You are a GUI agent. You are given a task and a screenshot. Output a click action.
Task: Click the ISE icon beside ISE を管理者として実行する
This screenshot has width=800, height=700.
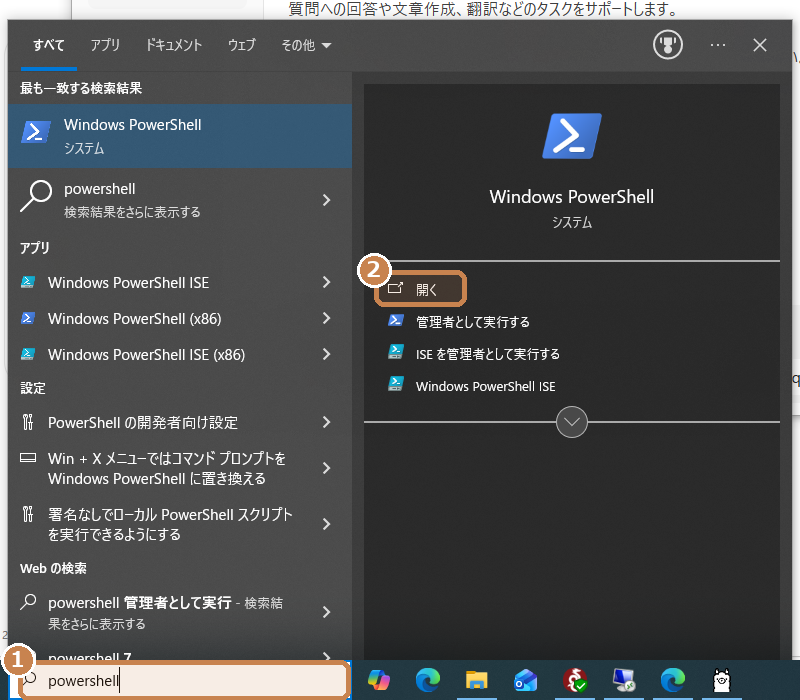pos(396,352)
